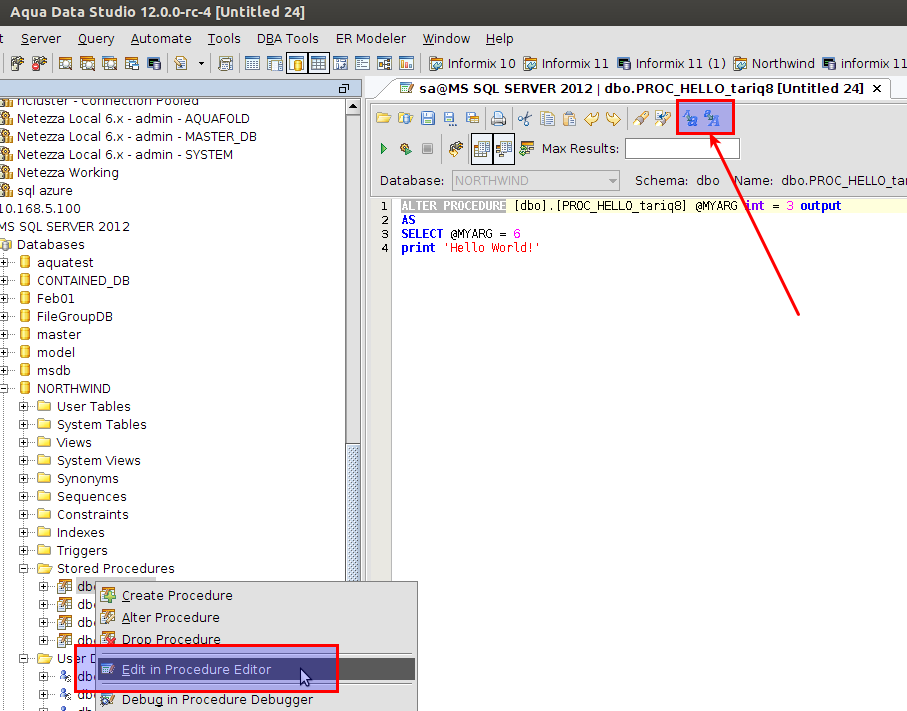
Task: Click the Undo arrow icon
Action: pos(591,119)
